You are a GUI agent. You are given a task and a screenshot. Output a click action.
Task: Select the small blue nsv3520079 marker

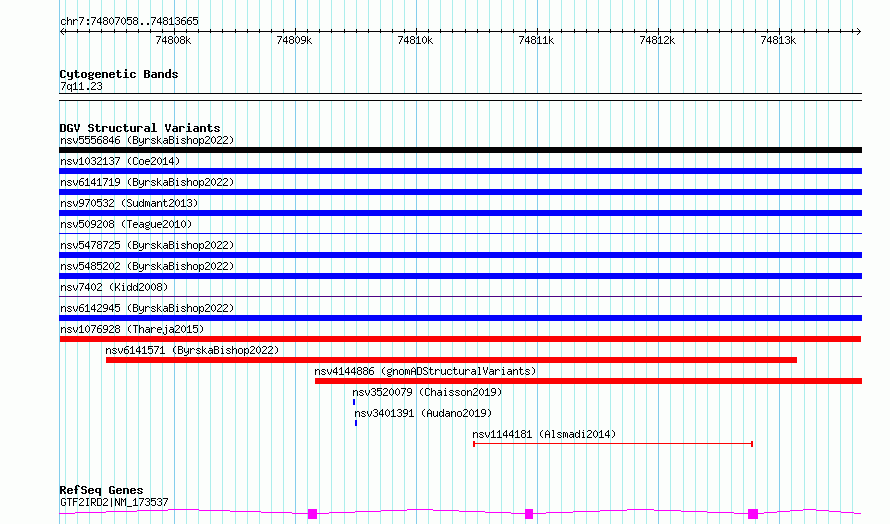point(354,402)
